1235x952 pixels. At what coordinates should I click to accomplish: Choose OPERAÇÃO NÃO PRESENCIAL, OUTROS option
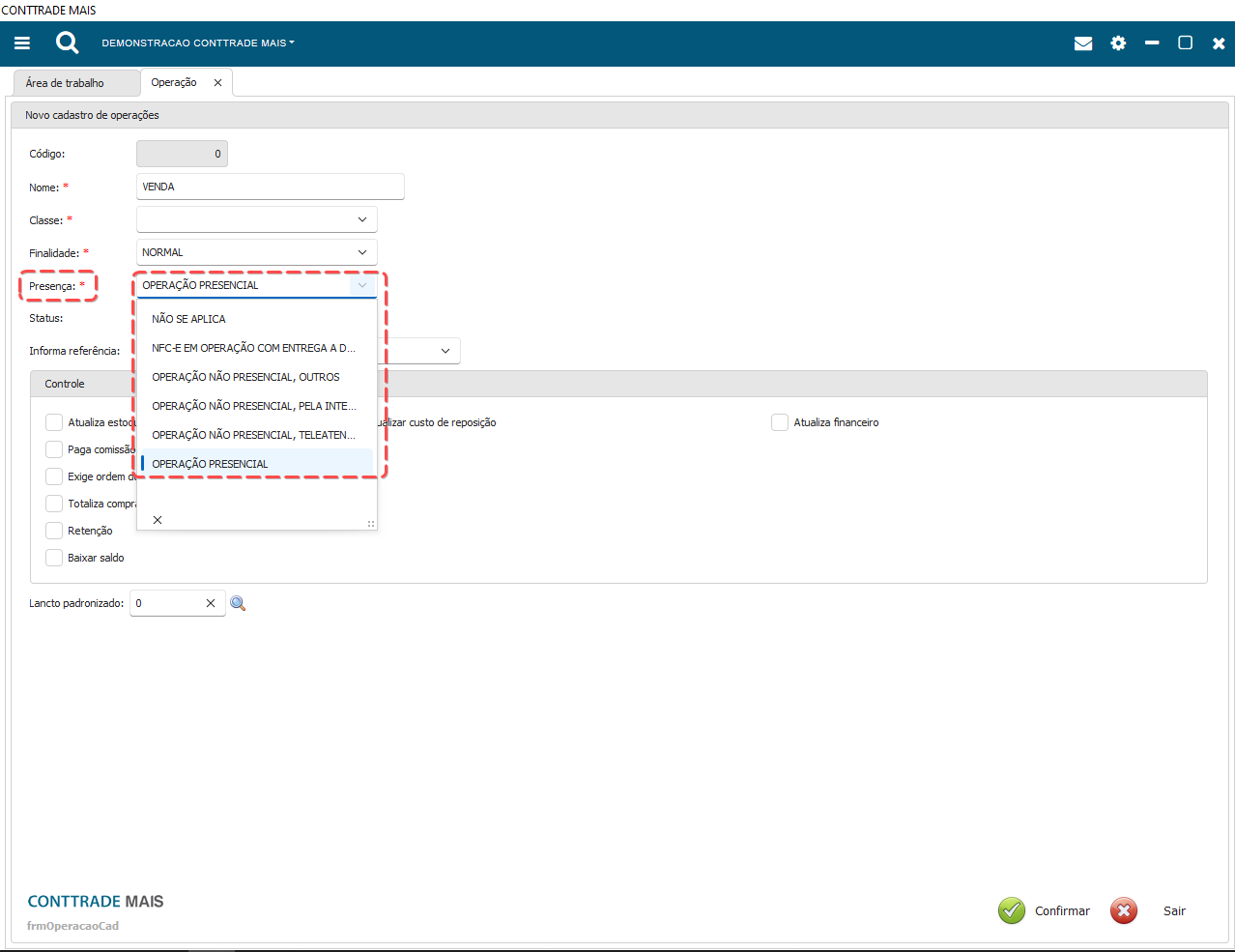245,377
